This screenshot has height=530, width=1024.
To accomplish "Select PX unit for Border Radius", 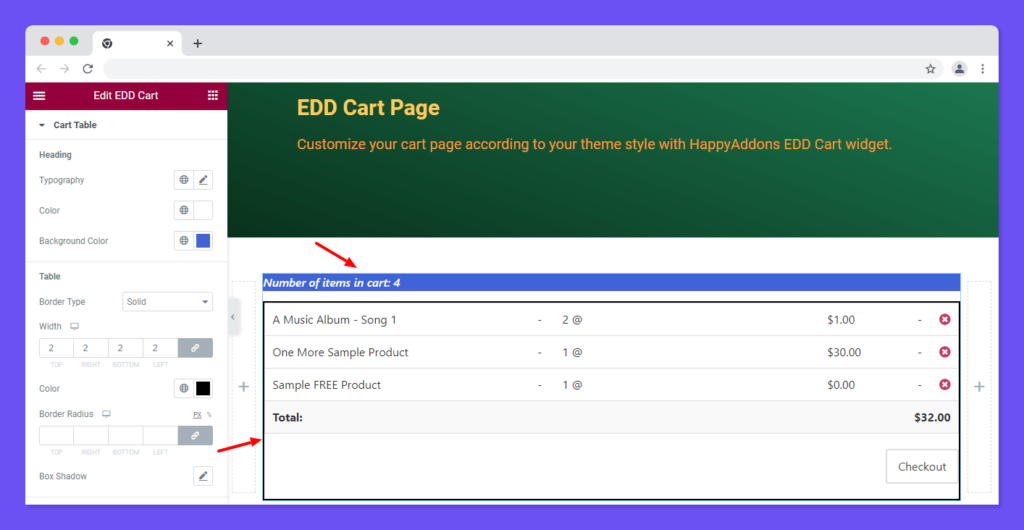I will [x=197, y=414].
